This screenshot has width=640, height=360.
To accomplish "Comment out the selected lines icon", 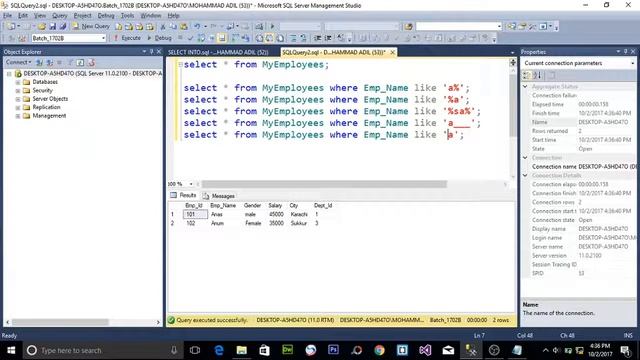I will pyautogui.click(x=293, y=38).
